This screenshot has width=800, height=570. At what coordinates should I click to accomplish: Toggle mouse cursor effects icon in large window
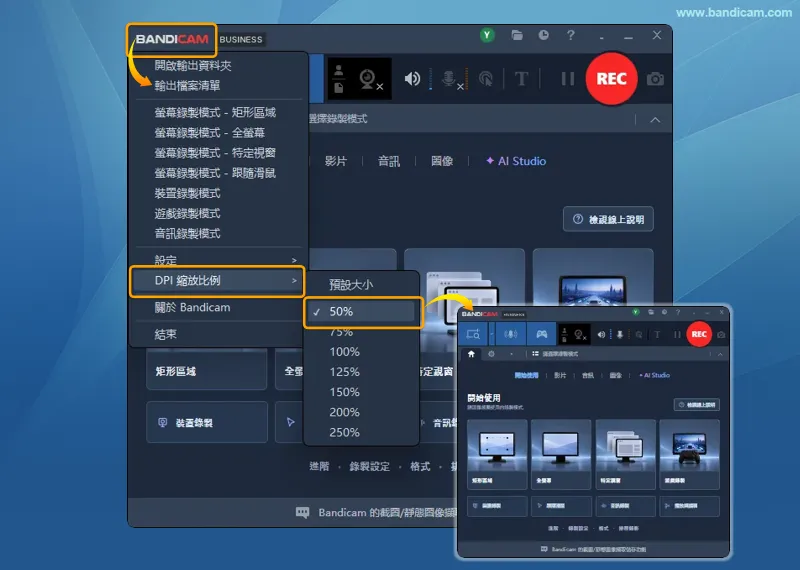[486, 79]
